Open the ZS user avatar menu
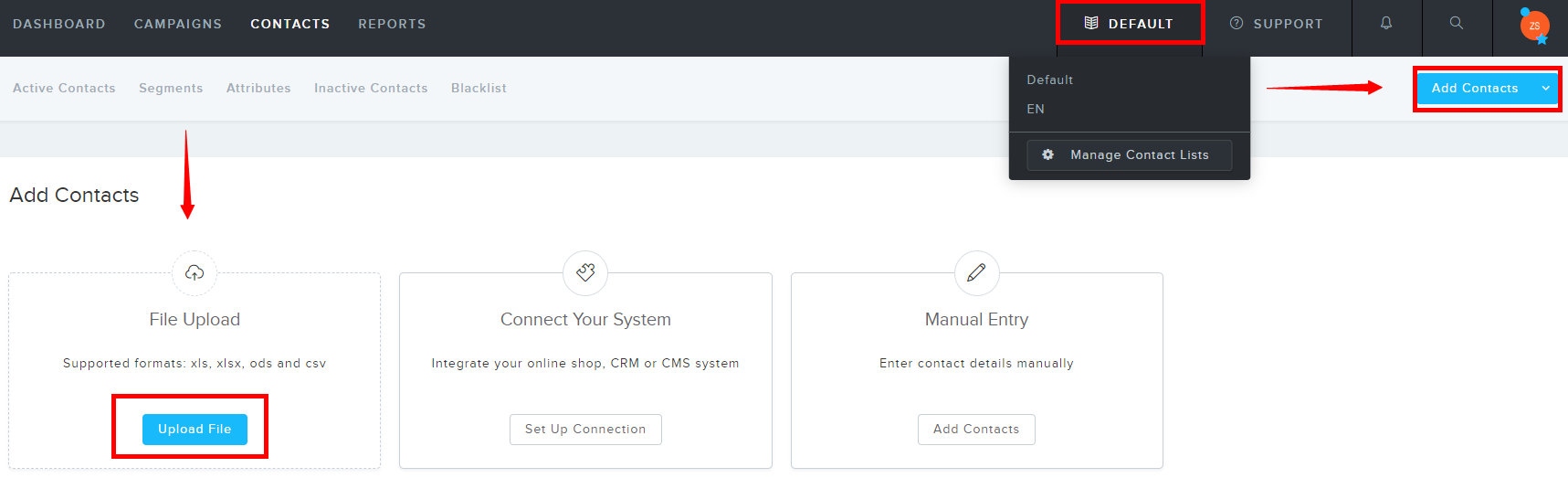 coord(1534,26)
